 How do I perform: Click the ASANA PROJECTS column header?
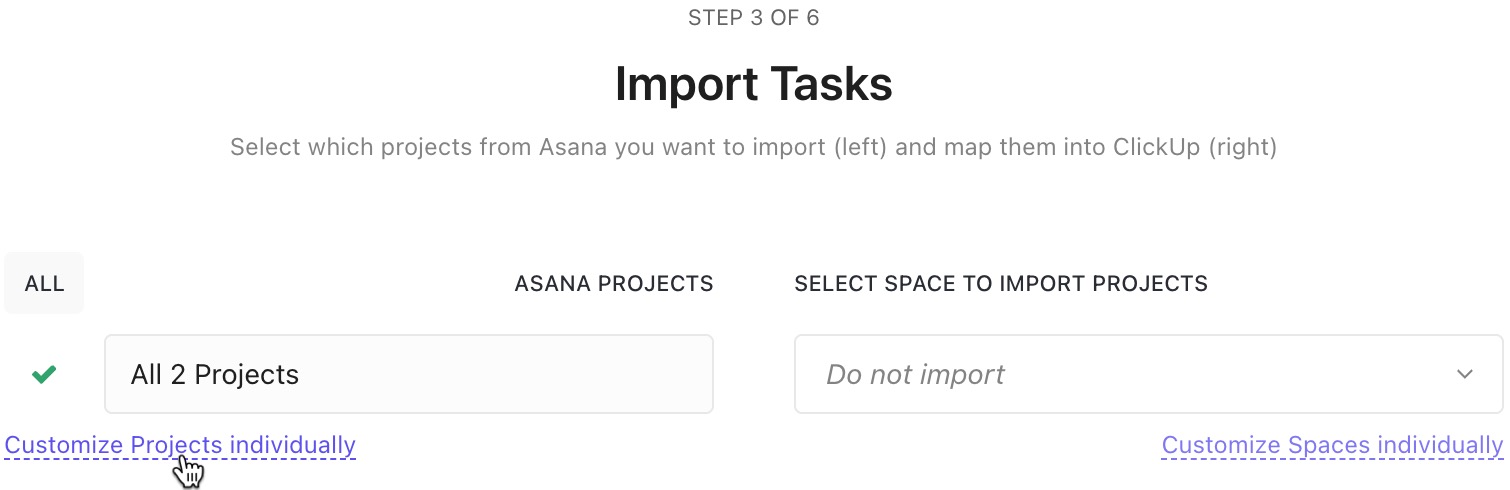coord(614,284)
